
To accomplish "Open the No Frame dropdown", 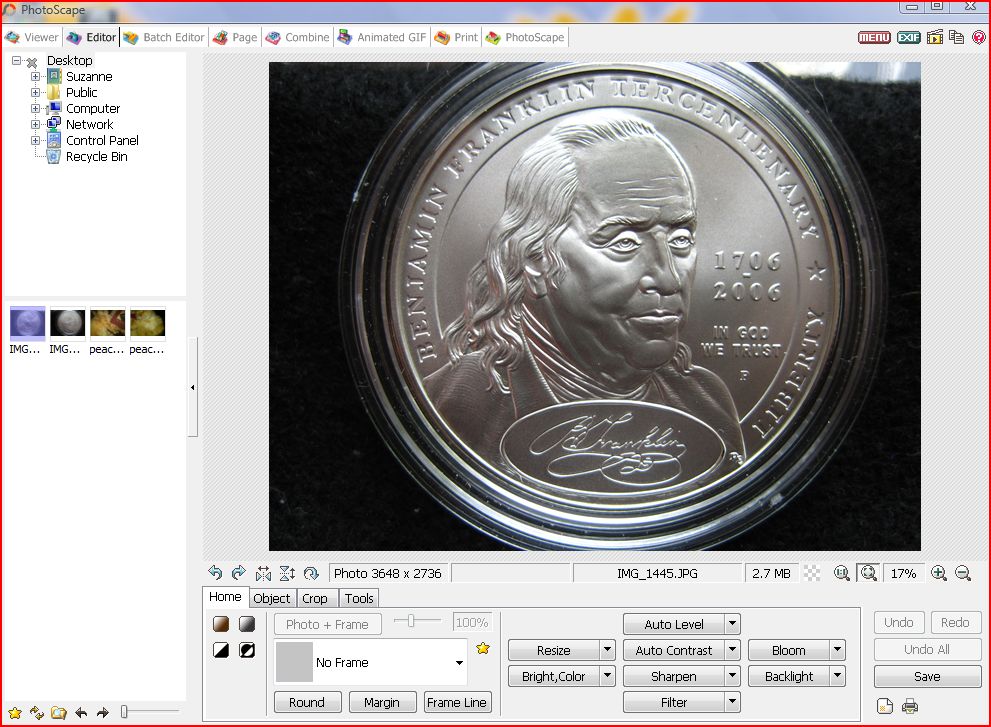I will (459, 663).
